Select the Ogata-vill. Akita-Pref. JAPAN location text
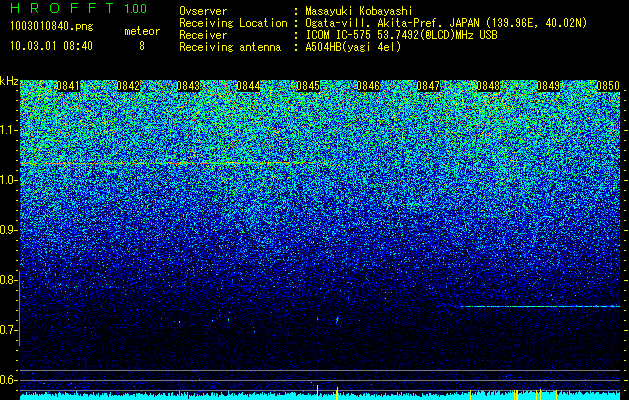This screenshot has height=400, width=629. coord(446,23)
